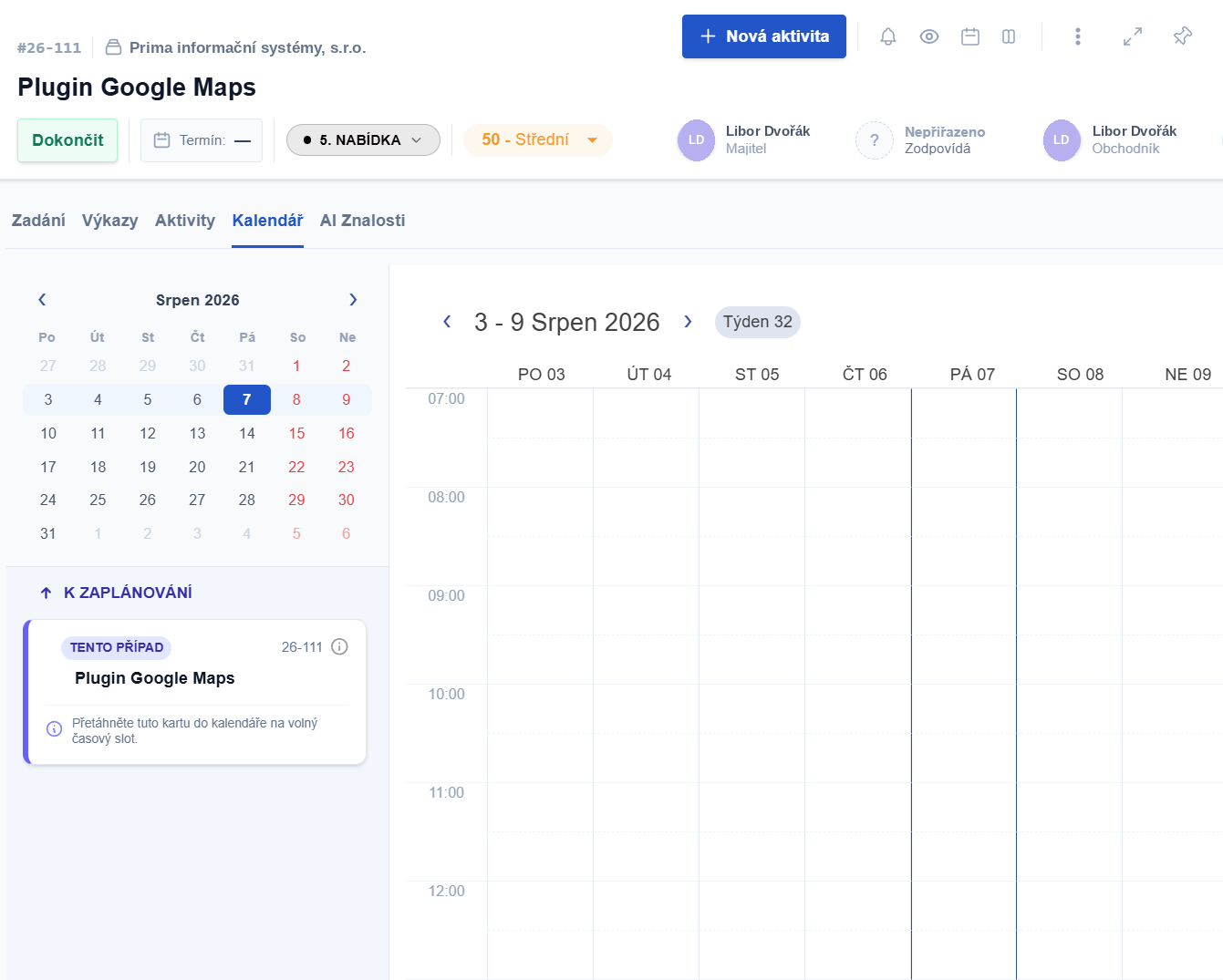This screenshot has height=980, width=1223.
Task: Go to previous week in calendar
Action: pyautogui.click(x=447, y=322)
